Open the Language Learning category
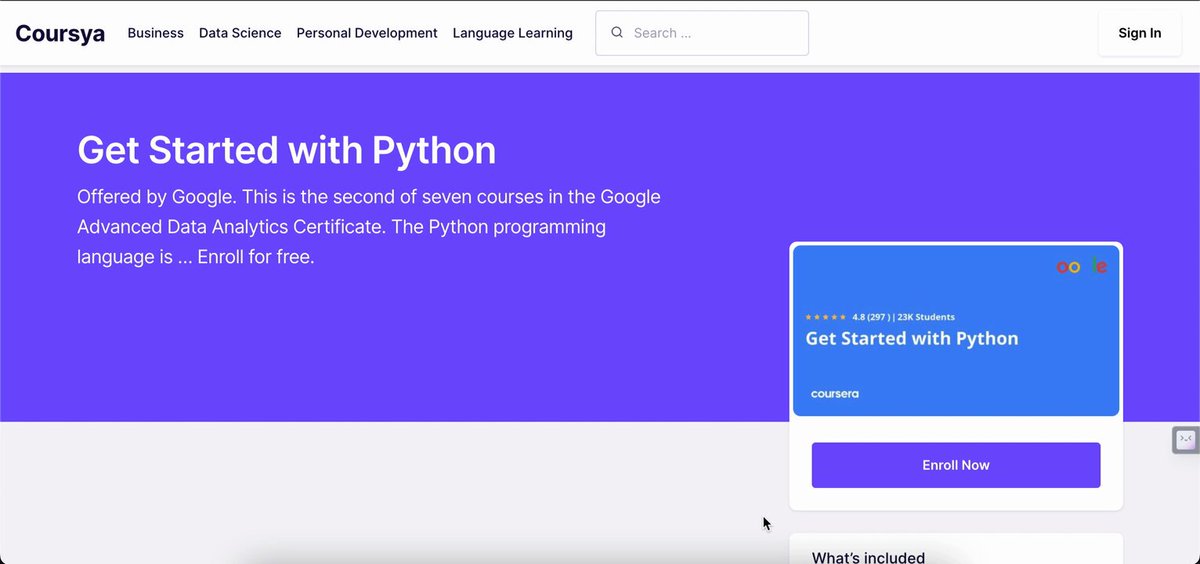 pos(512,33)
